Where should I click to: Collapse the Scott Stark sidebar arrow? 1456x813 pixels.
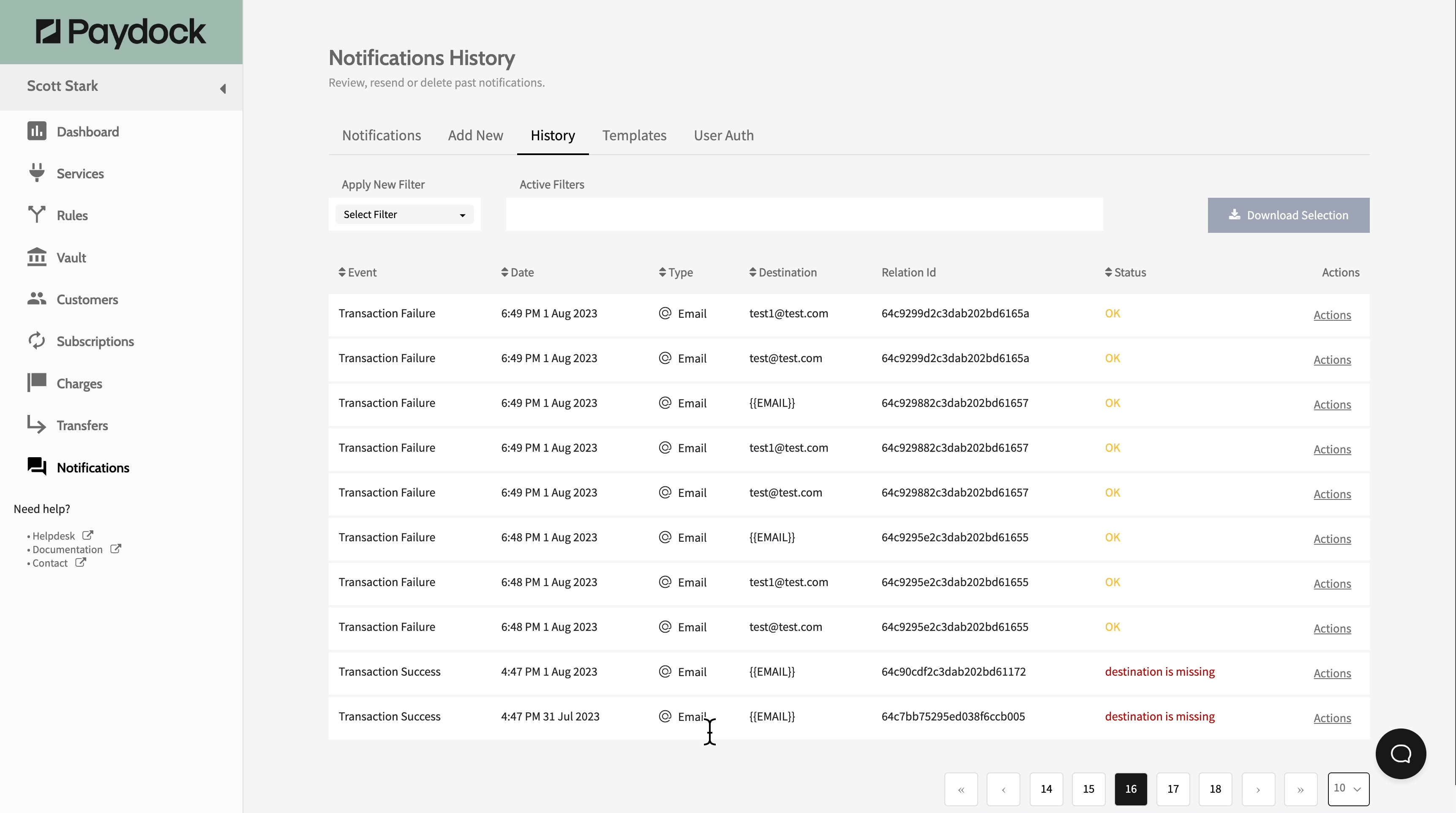(x=223, y=89)
